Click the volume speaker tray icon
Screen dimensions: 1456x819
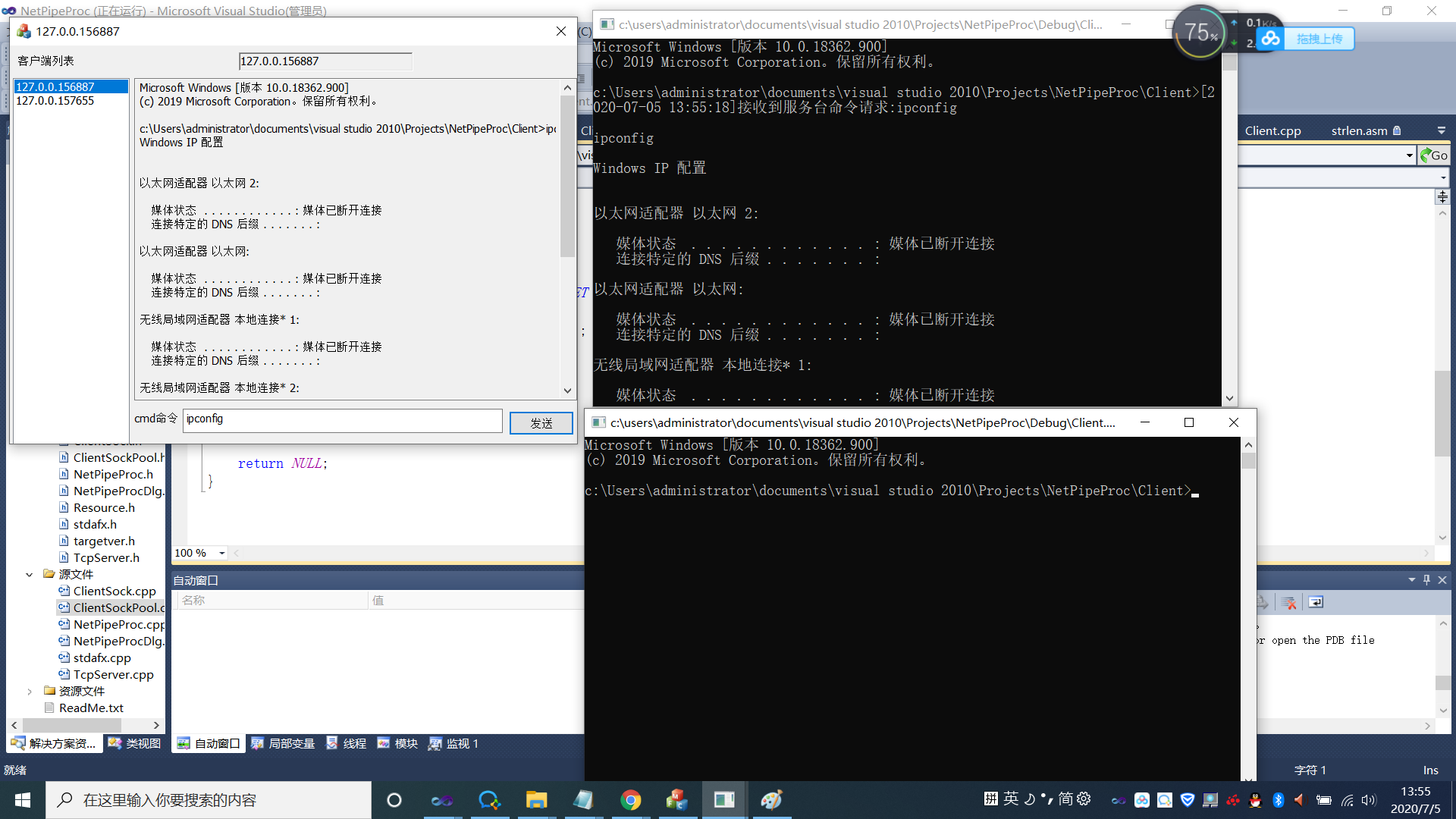coord(1369,800)
